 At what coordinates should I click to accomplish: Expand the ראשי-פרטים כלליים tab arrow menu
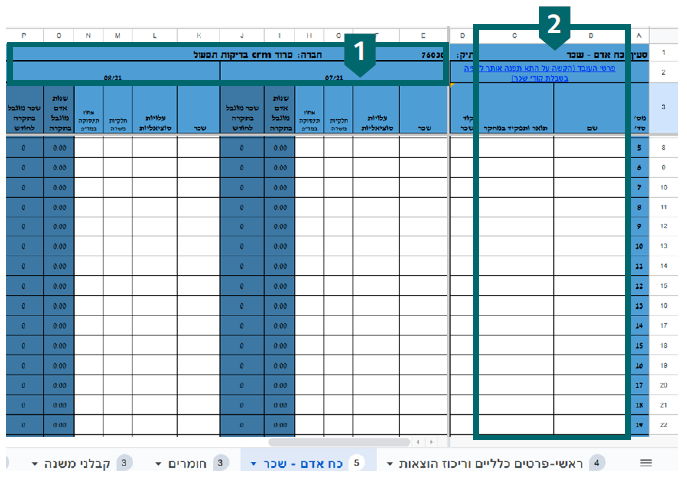(390, 464)
